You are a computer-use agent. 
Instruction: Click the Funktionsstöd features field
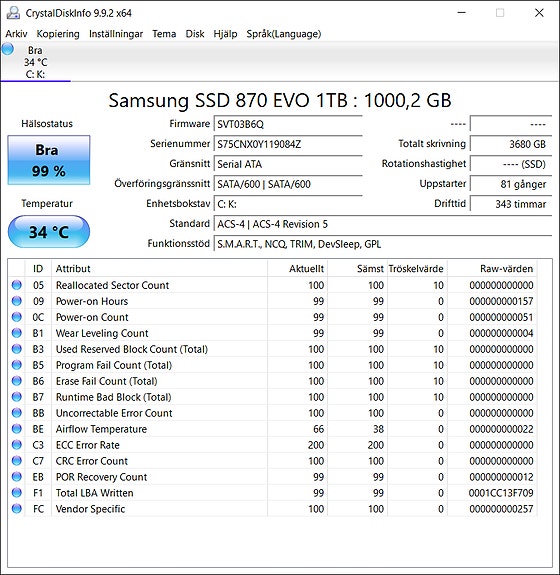coord(383,244)
